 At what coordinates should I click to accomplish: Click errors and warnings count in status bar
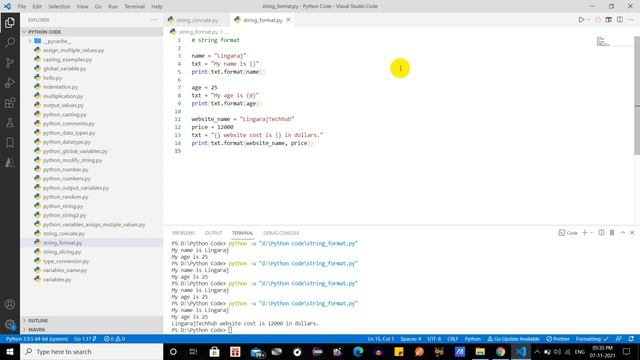[115, 339]
